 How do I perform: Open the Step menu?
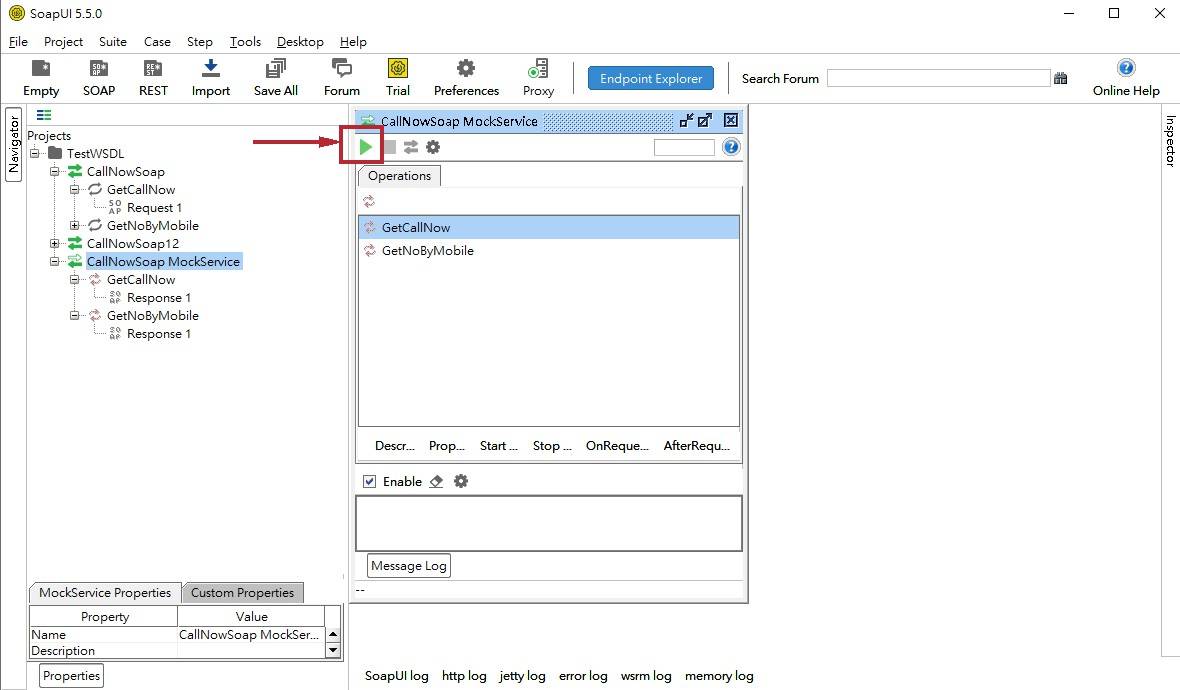pyautogui.click(x=199, y=41)
